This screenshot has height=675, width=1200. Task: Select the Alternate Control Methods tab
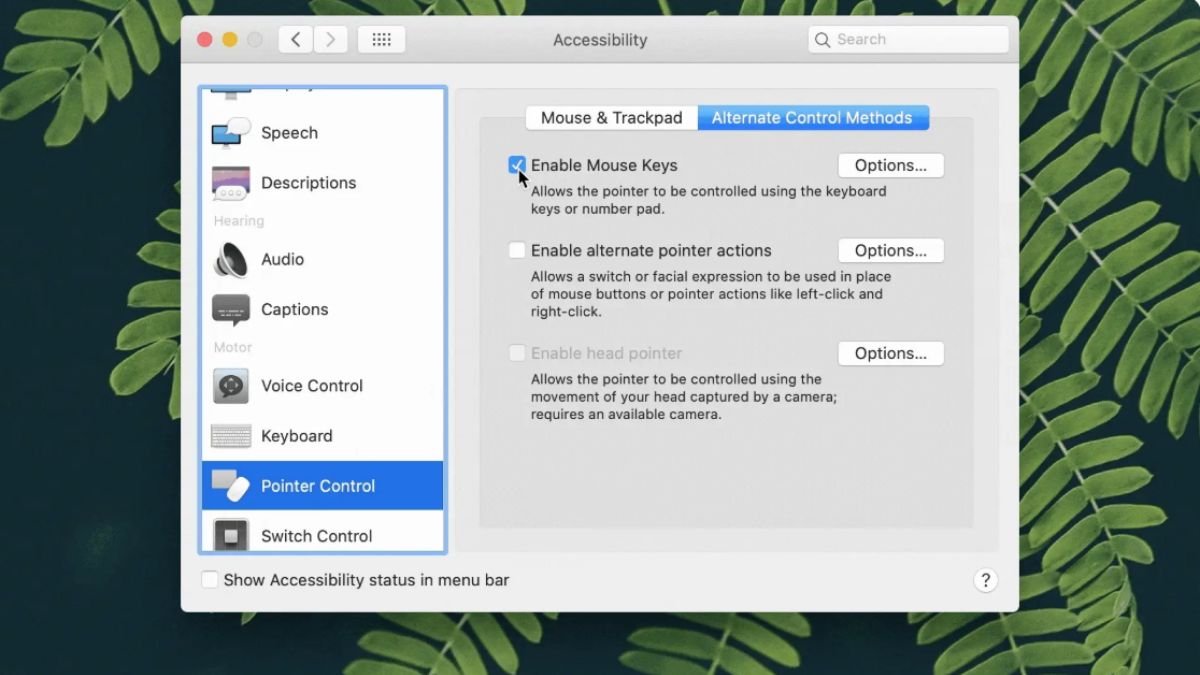tap(813, 117)
